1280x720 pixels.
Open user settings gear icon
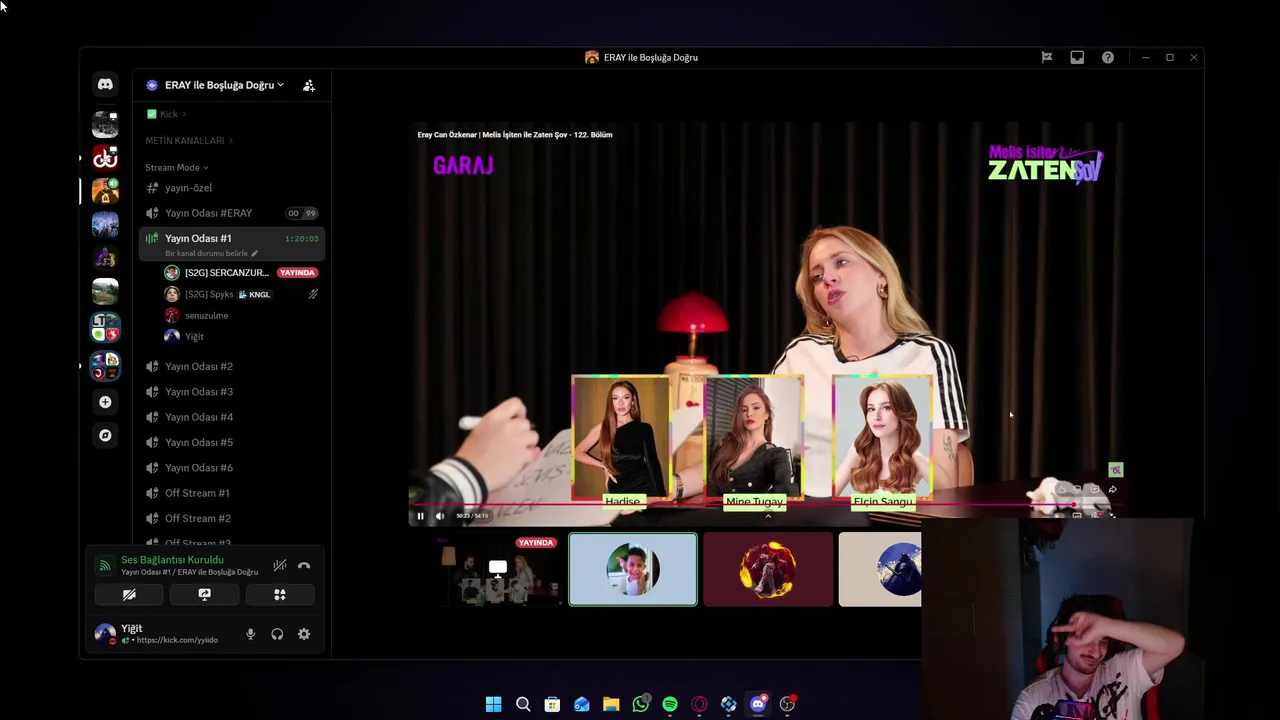tap(304, 634)
